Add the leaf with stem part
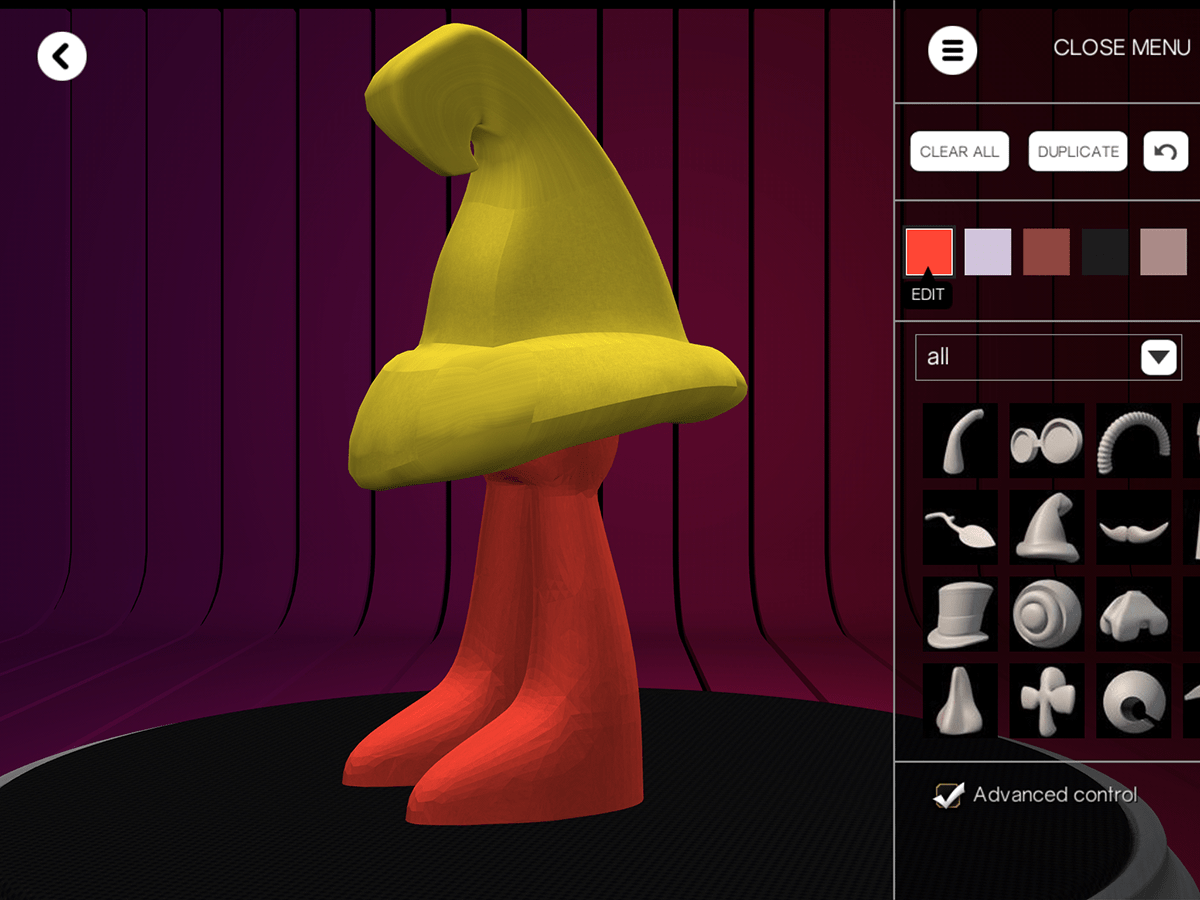 [x=960, y=527]
